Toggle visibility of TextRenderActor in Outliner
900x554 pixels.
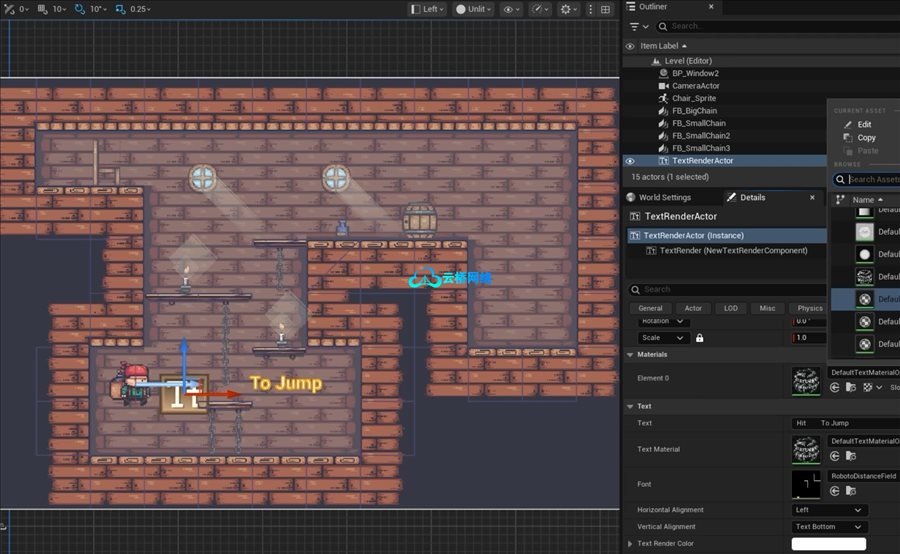point(630,161)
